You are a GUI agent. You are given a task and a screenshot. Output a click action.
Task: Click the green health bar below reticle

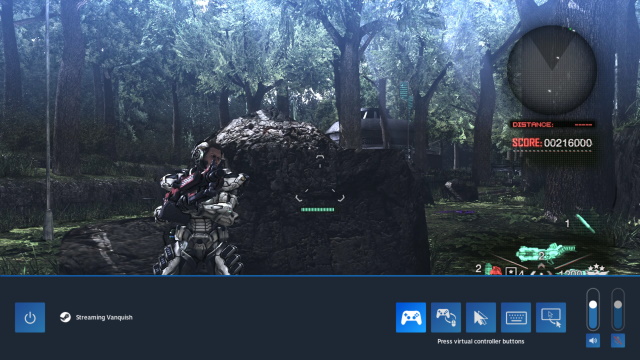click(x=318, y=210)
